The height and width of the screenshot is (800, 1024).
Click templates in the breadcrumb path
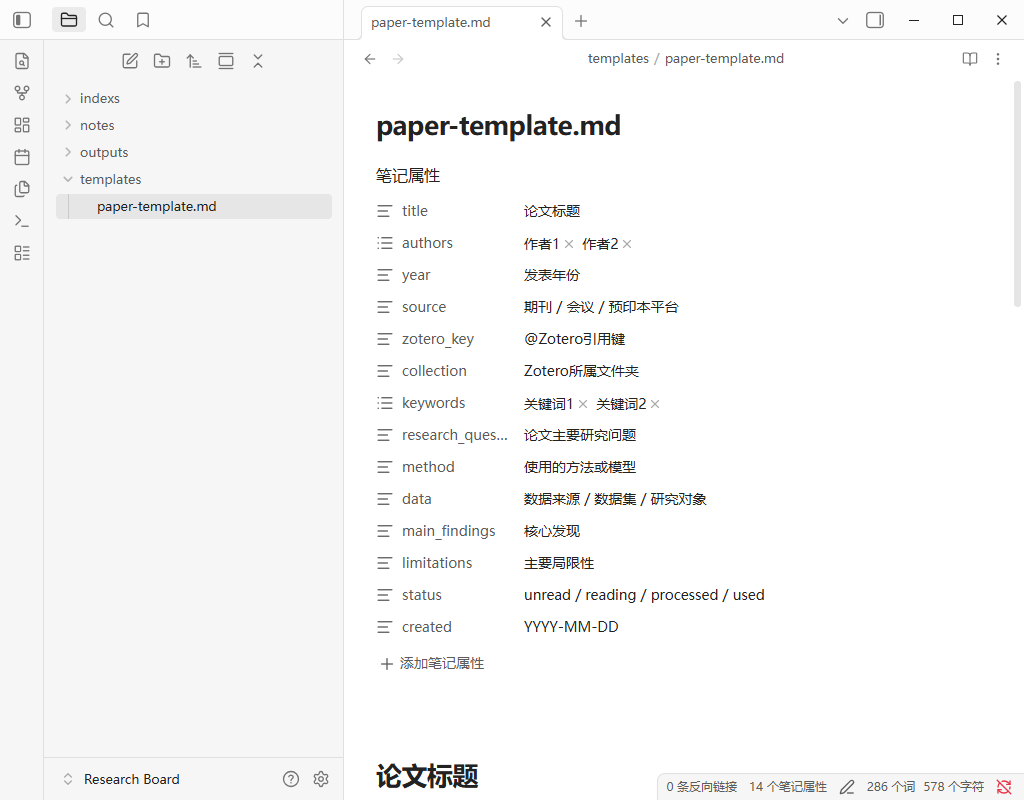[x=618, y=58]
